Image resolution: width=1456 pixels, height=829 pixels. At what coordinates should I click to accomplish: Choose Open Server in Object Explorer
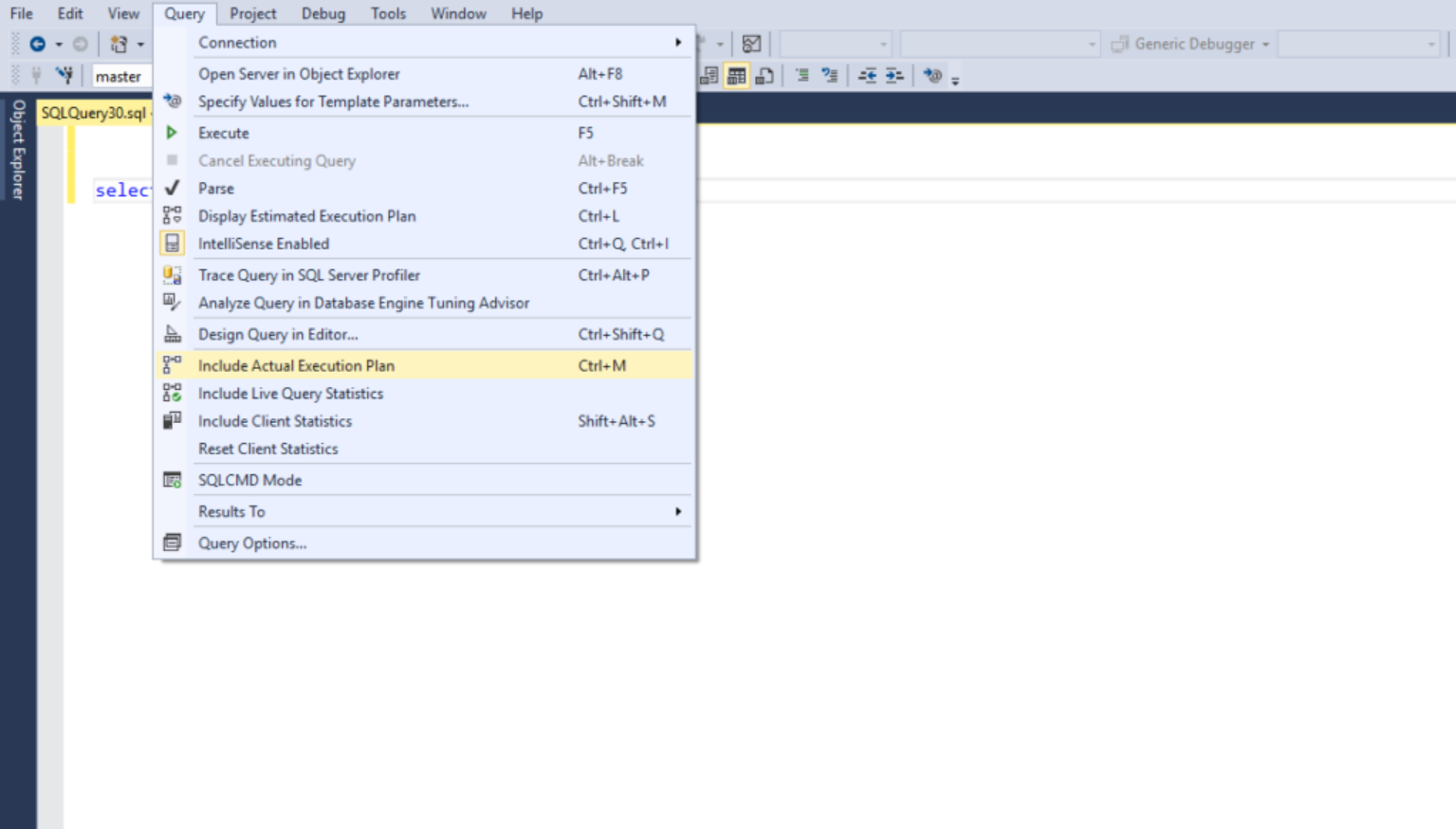(424, 73)
